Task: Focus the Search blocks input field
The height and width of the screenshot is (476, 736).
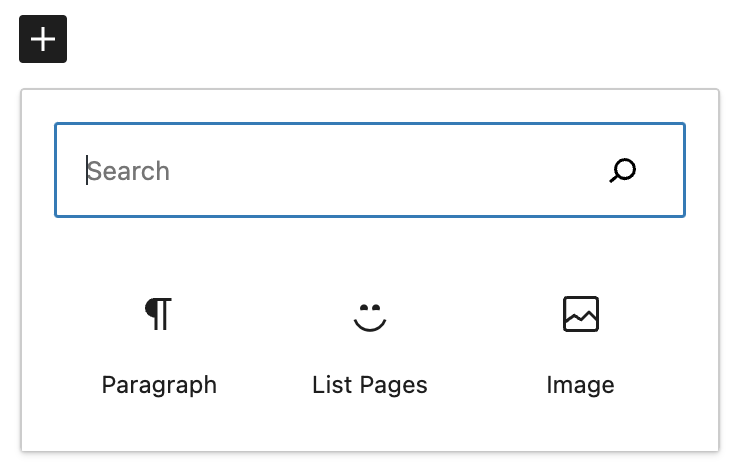Action: [x=370, y=170]
